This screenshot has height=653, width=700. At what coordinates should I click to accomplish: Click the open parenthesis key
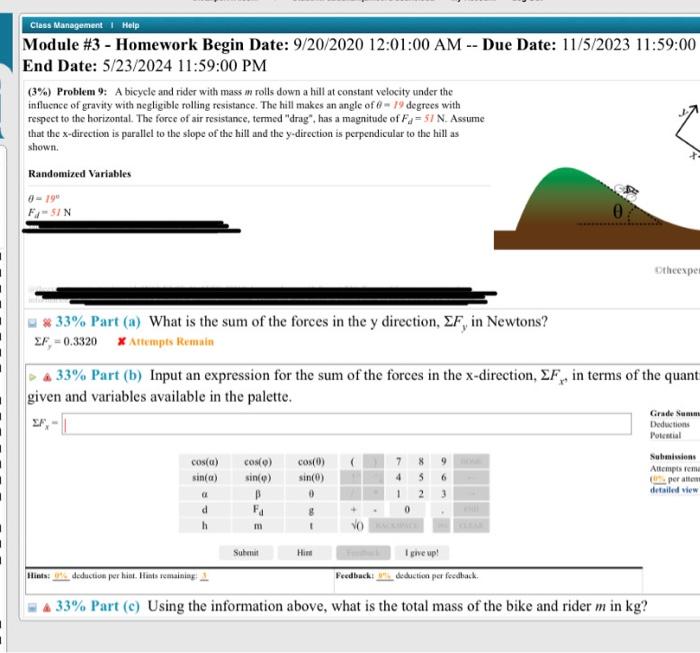click(x=352, y=462)
